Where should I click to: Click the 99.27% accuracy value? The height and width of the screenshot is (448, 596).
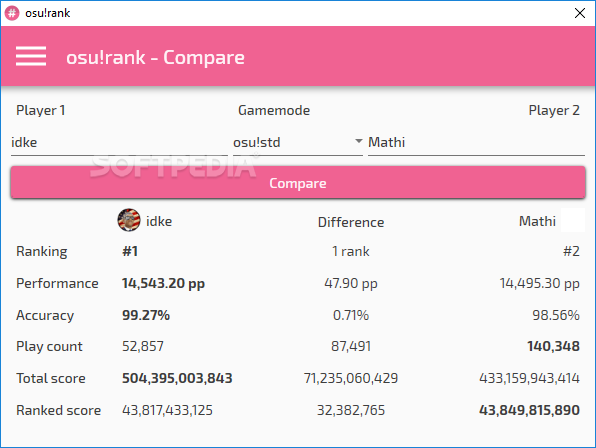(x=146, y=315)
